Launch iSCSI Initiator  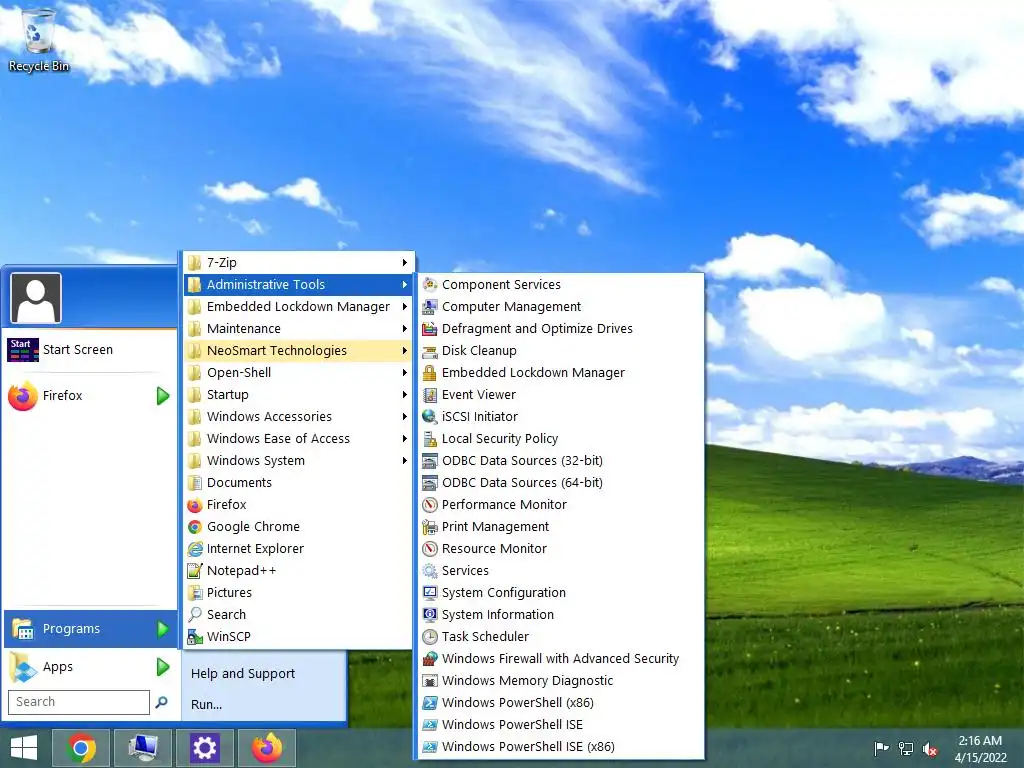click(x=560, y=417)
